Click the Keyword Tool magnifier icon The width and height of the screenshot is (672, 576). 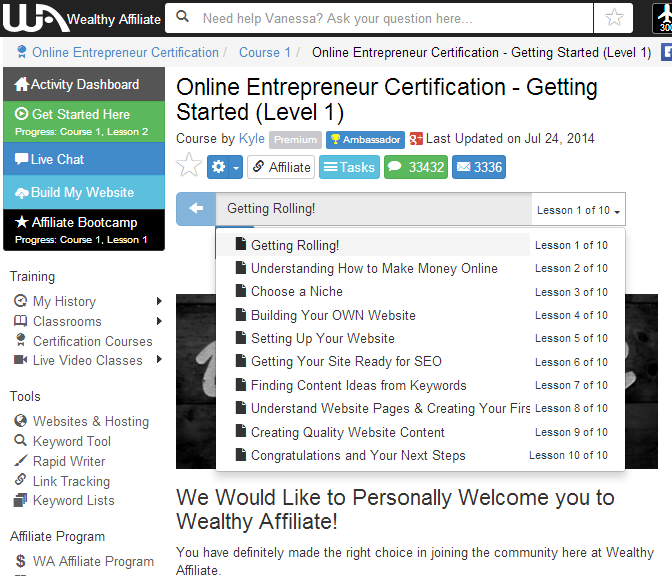tap(20, 440)
